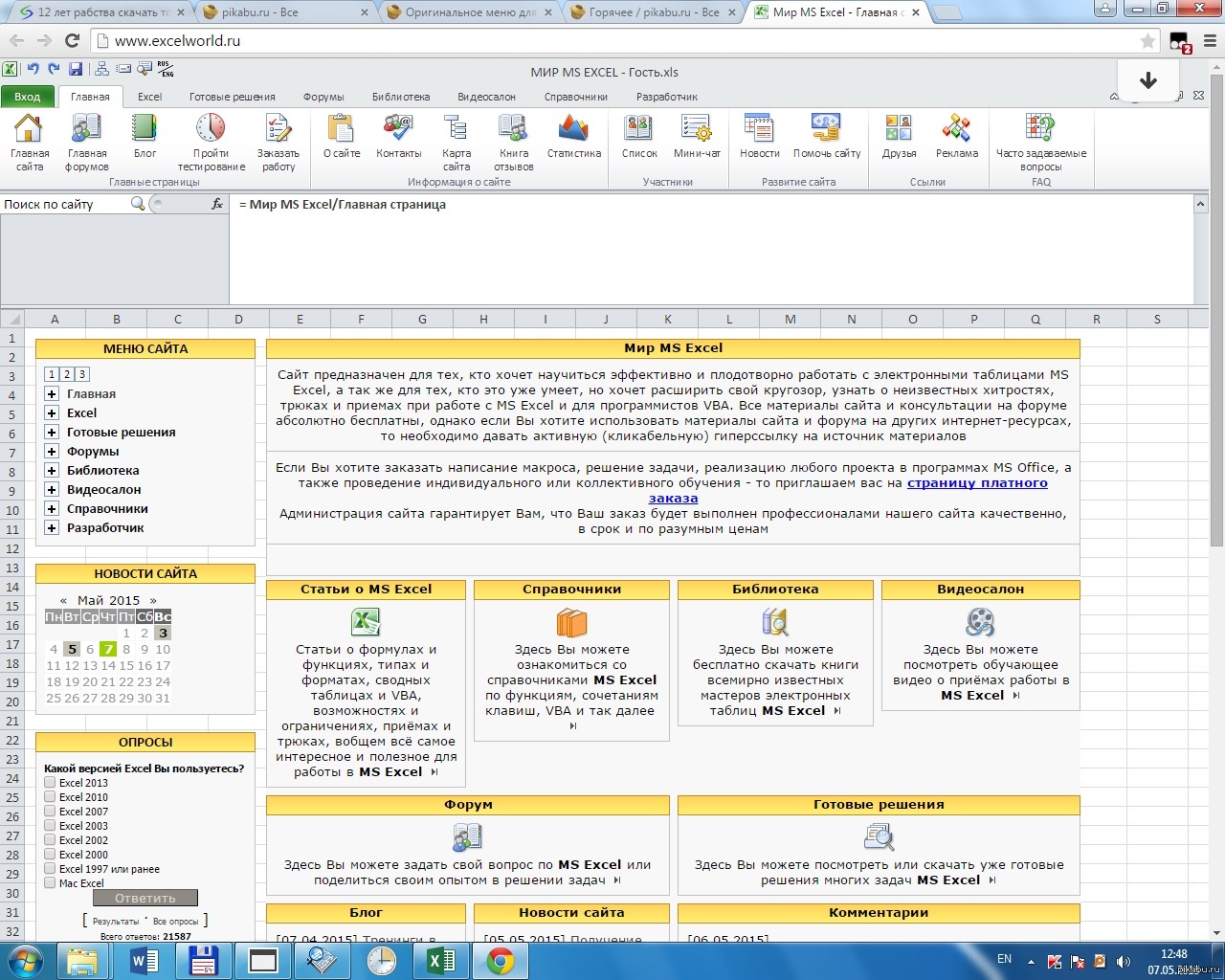Image resolution: width=1225 pixels, height=980 pixels.
Task: Check the Excel 2003 poll option
Action: [50, 825]
